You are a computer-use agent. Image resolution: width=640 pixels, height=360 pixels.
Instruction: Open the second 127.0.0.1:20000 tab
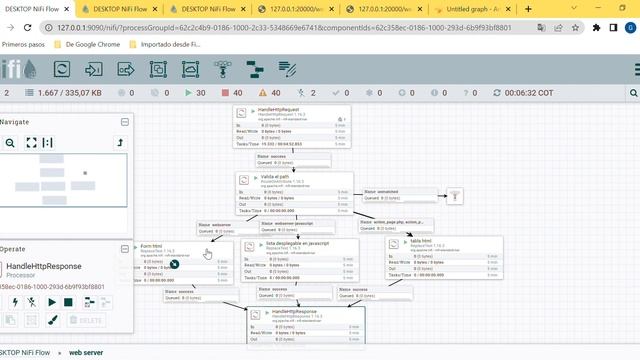(x=385, y=9)
